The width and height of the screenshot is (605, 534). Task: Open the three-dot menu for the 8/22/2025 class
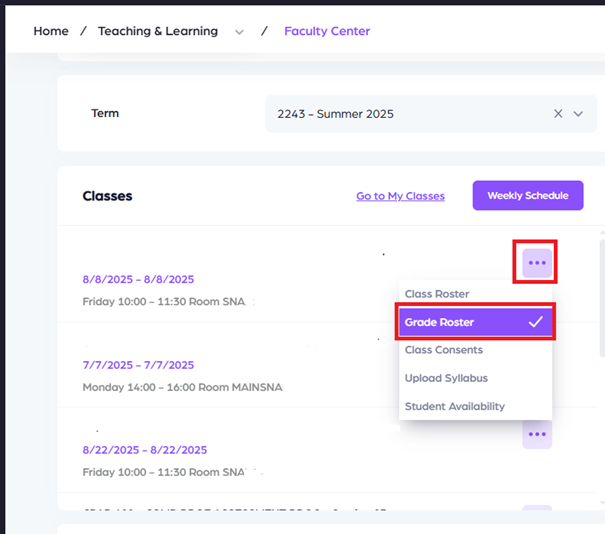pos(537,434)
